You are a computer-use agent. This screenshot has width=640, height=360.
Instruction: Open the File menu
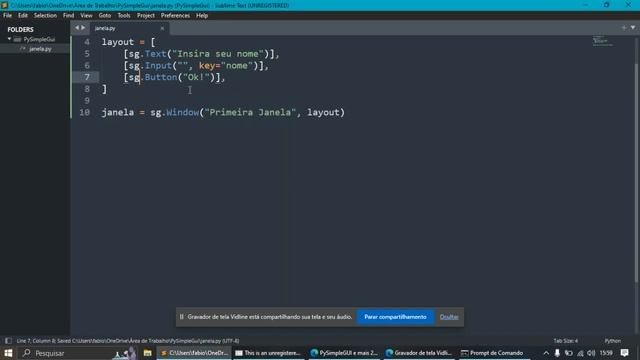(x=7, y=16)
